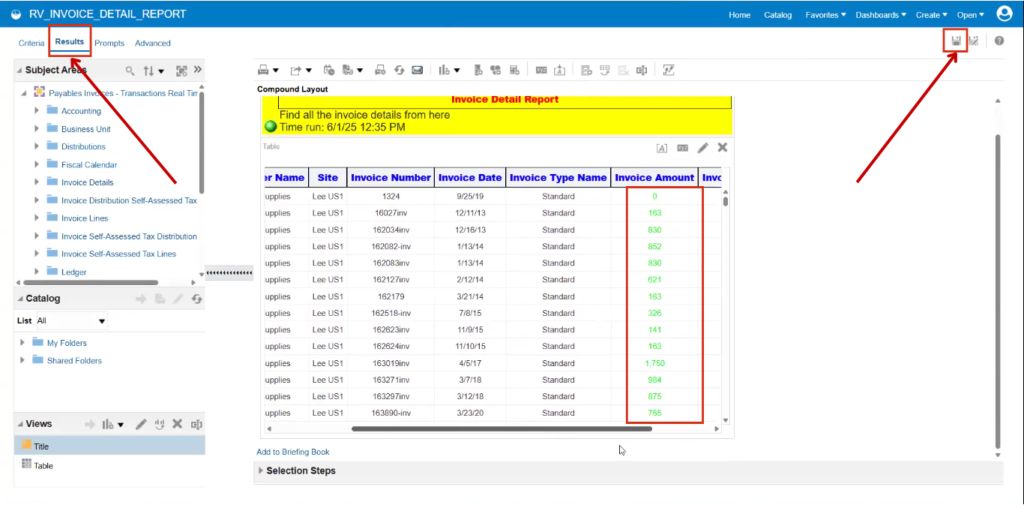This screenshot has width=1024, height=505.
Task: Click invoice number cell 163019inv
Action: 391,363
